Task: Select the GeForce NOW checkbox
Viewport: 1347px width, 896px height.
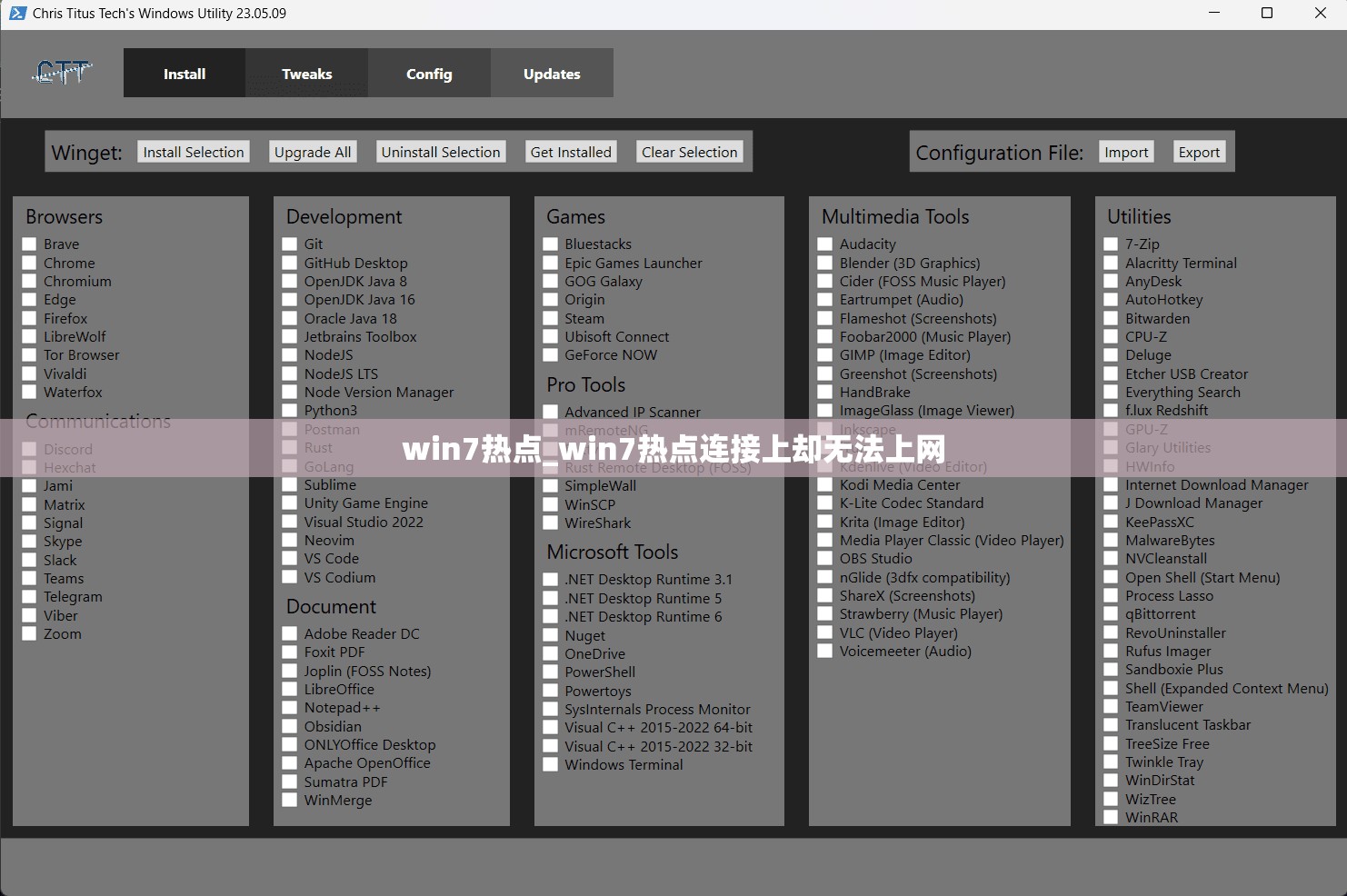Action: 551,355
